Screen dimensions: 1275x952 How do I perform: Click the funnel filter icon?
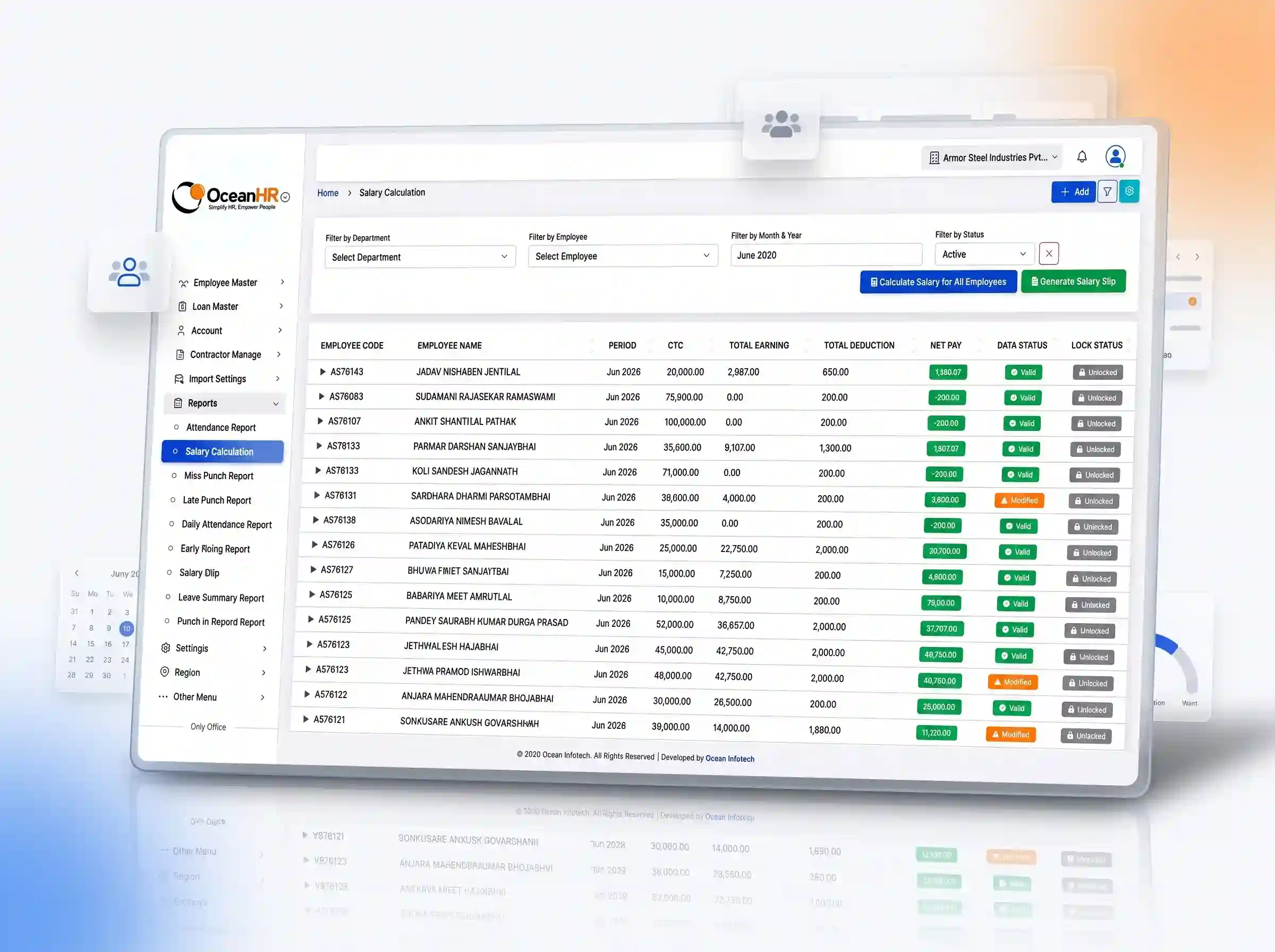click(1107, 192)
